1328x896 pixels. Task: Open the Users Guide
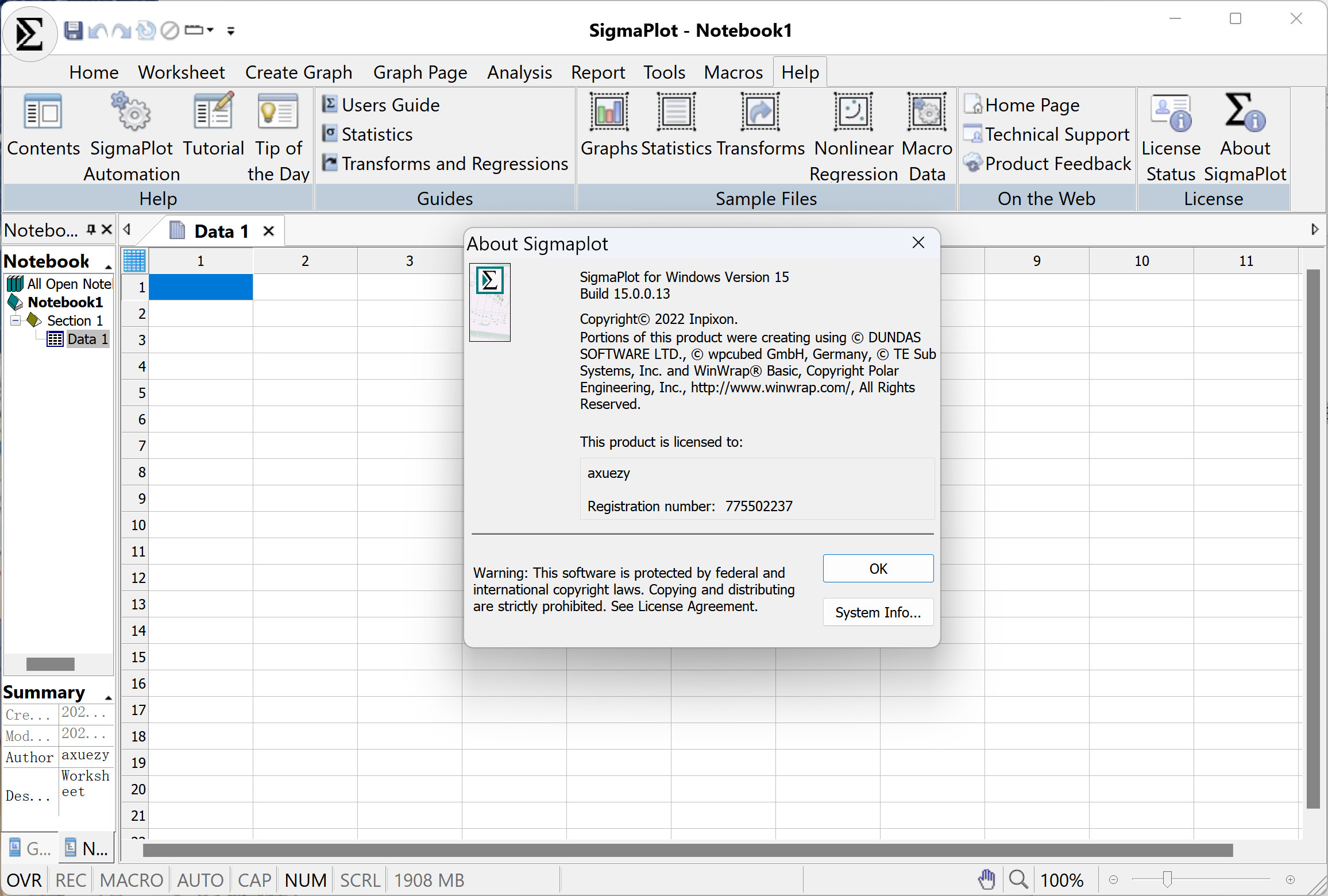click(x=381, y=105)
